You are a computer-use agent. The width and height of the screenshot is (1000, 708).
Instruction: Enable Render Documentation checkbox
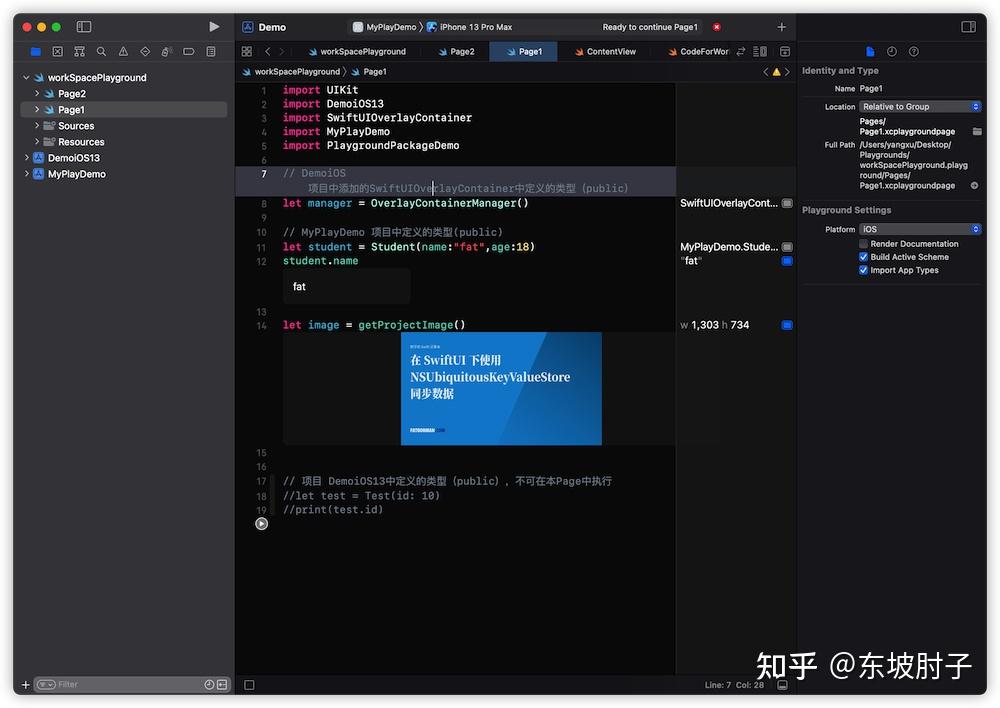click(864, 244)
